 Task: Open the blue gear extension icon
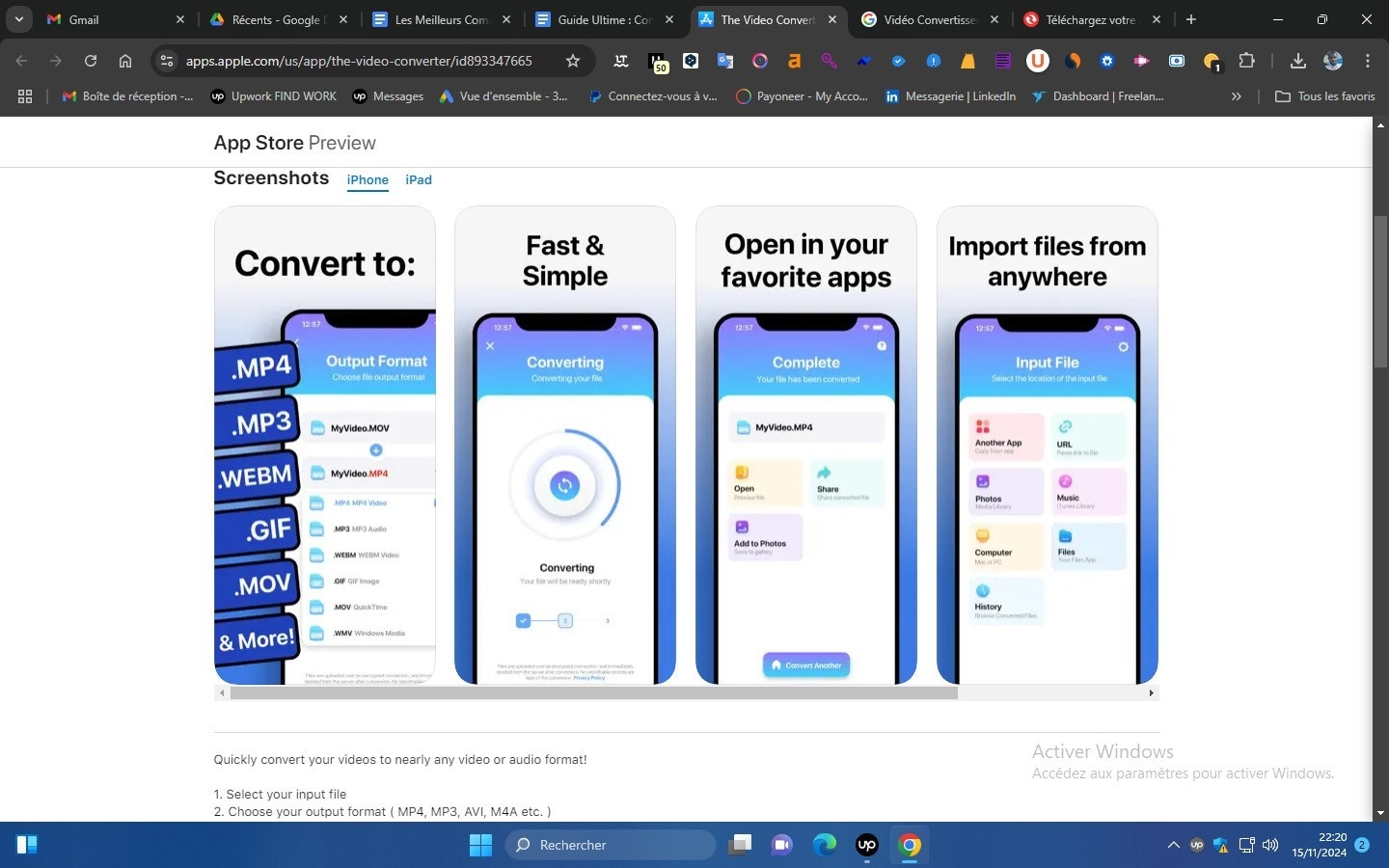coord(1107,61)
